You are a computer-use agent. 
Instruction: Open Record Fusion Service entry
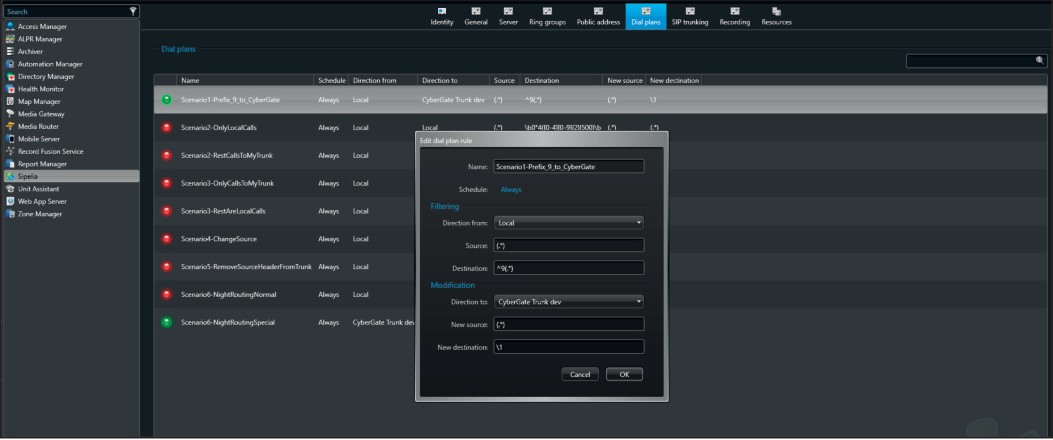point(50,151)
